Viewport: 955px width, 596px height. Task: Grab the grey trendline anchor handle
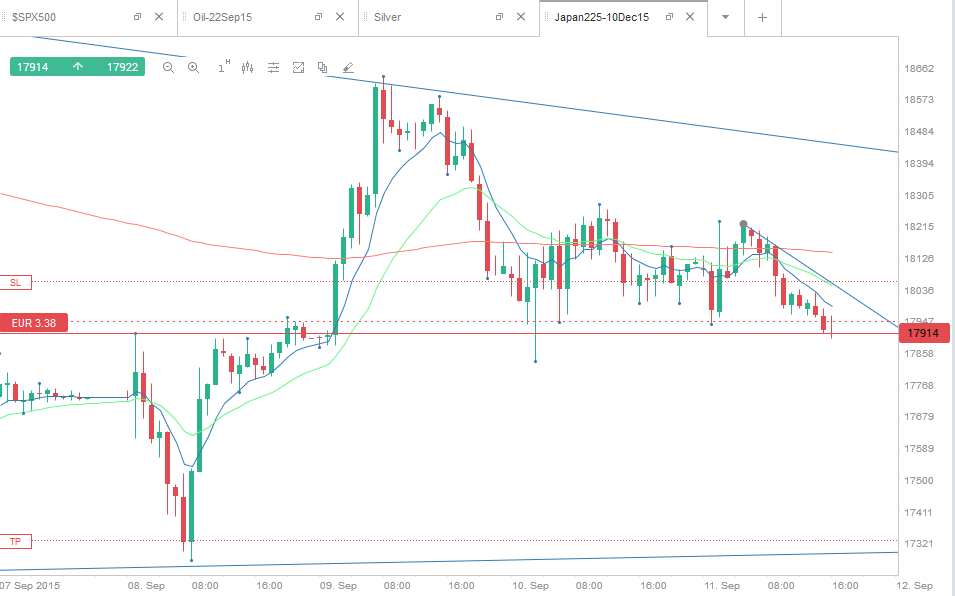pyautogui.click(x=743, y=224)
